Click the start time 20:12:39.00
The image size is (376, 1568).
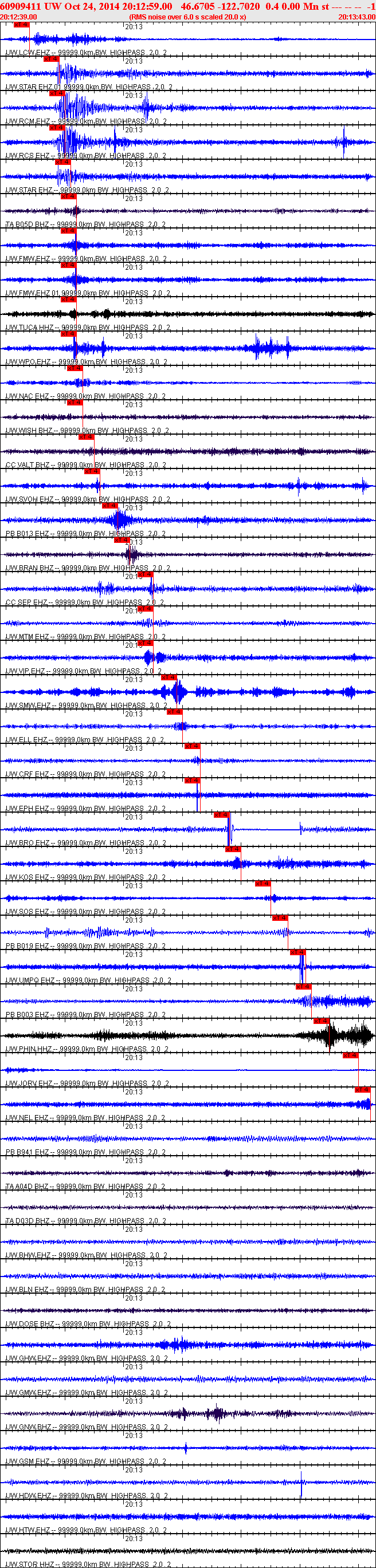pyautogui.click(x=18, y=17)
